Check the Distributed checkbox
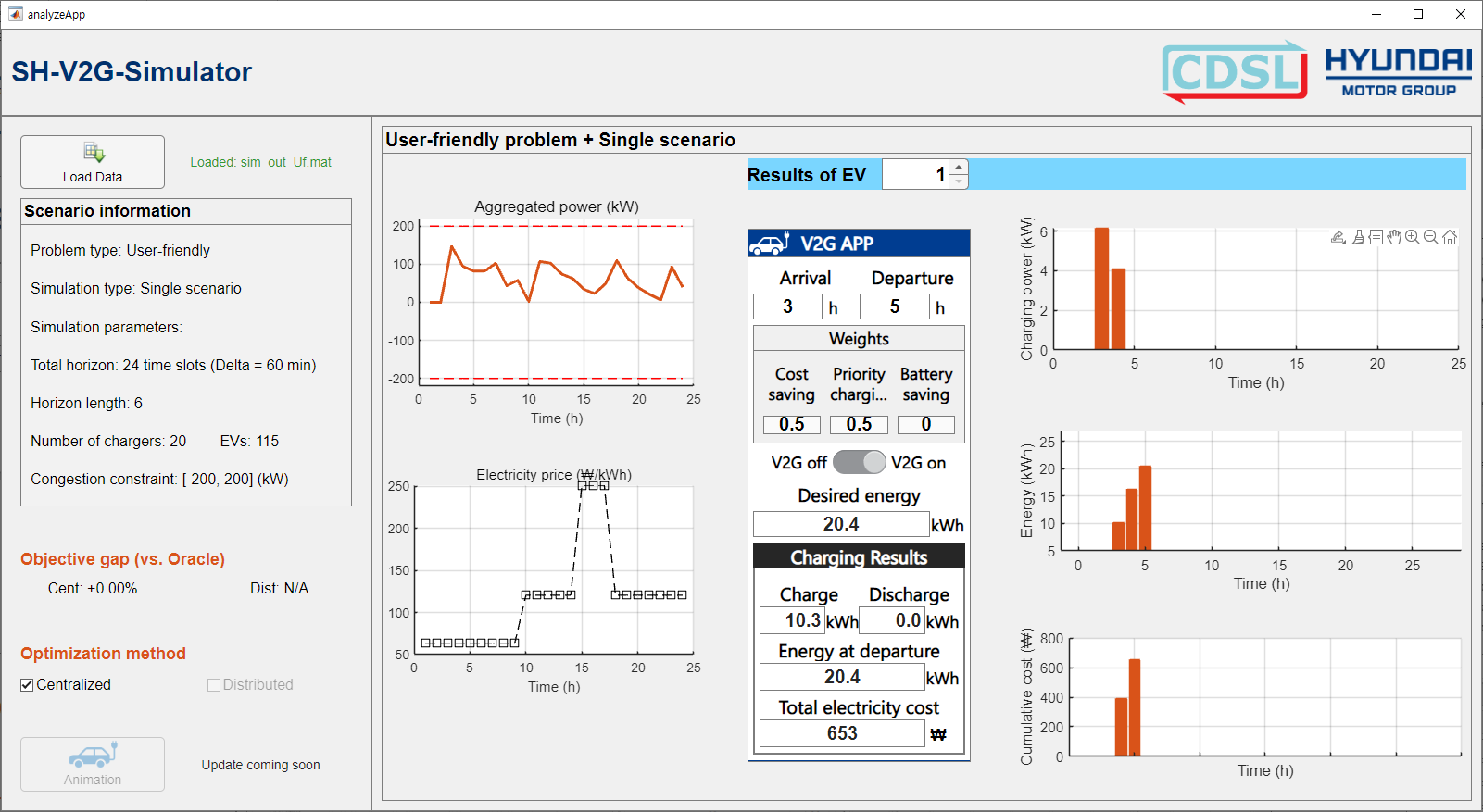 pos(214,685)
